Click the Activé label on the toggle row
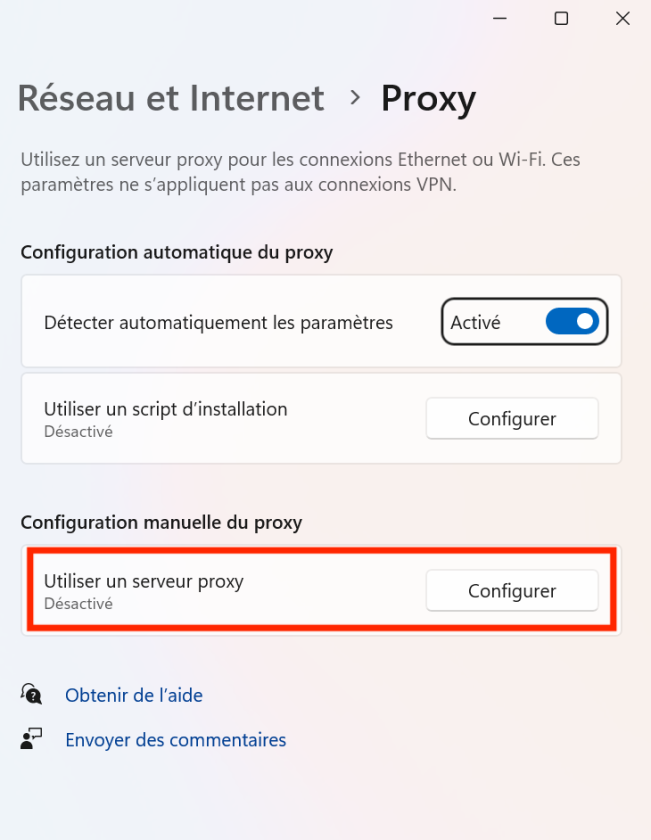The width and height of the screenshot is (651, 840). pyautogui.click(x=480, y=321)
